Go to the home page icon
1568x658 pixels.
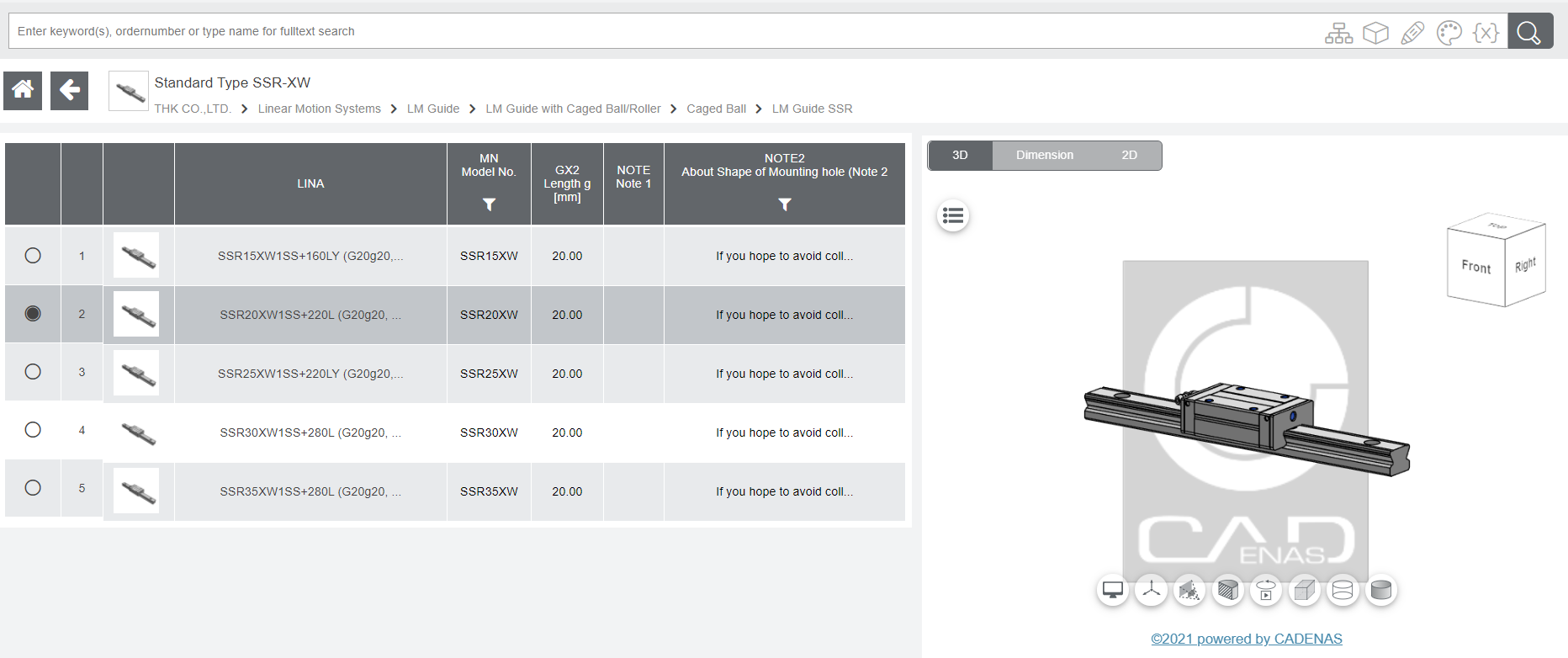click(x=23, y=90)
